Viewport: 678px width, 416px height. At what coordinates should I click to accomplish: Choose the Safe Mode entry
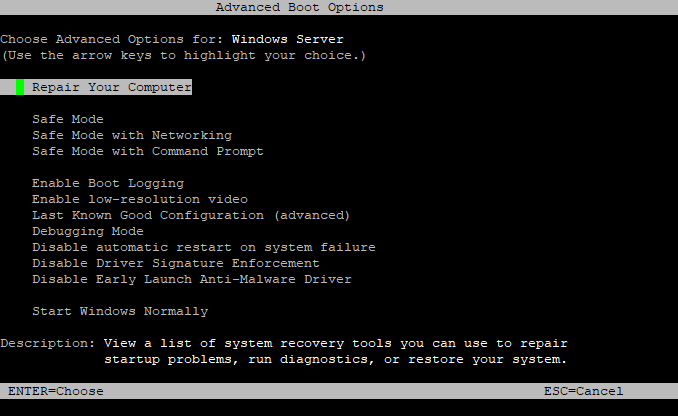click(67, 119)
